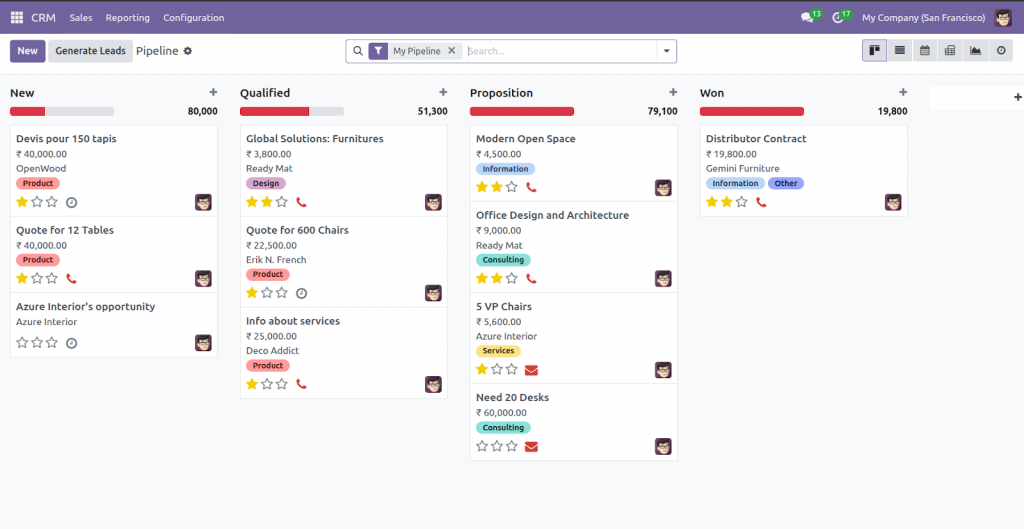The height and width of the screenshot is (529, 1024).
Task: Open the Configuration menu
Action: pos(193,18)
